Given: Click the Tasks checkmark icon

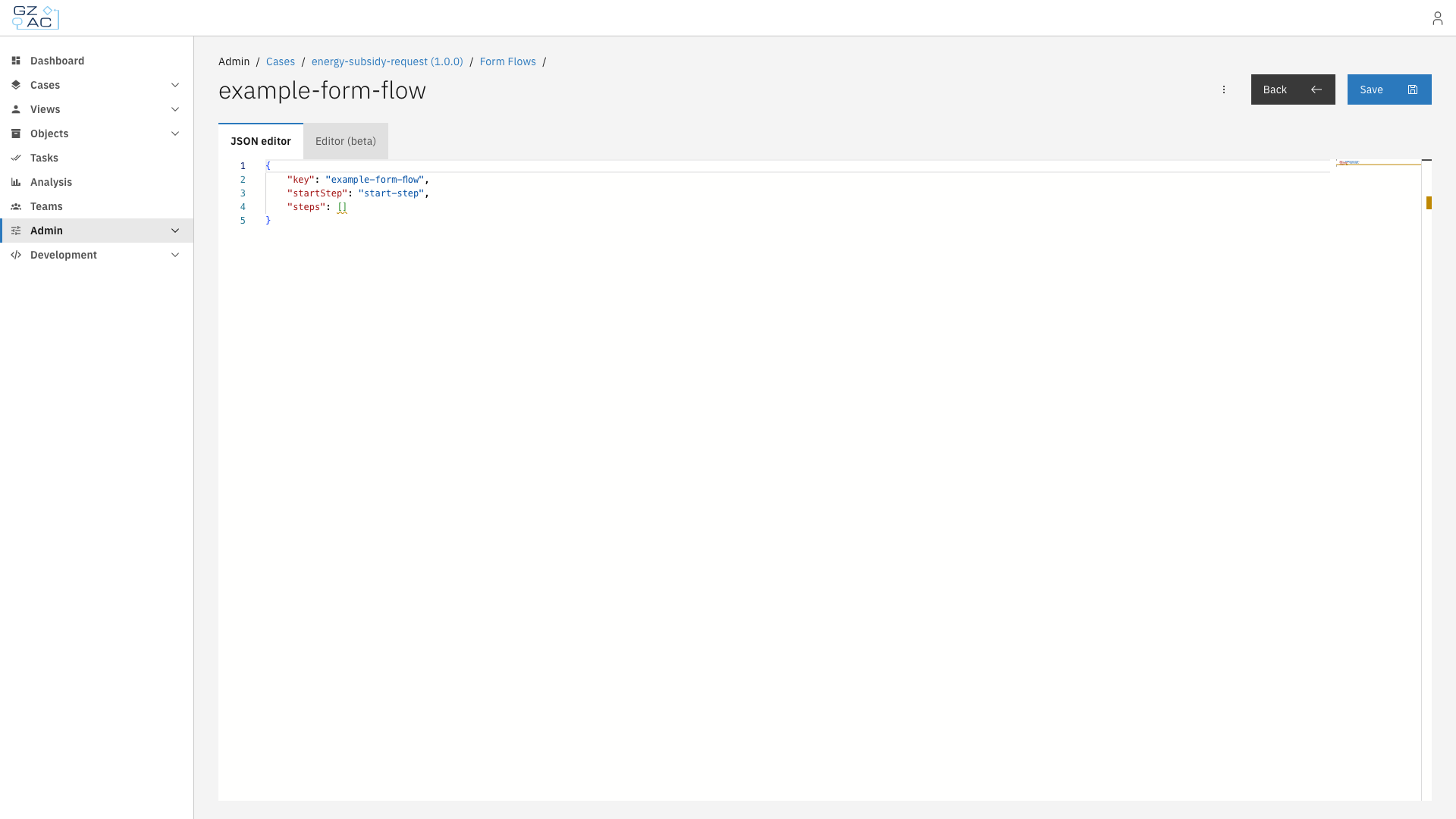Looking at the screenshot, I should click(16, 158).
